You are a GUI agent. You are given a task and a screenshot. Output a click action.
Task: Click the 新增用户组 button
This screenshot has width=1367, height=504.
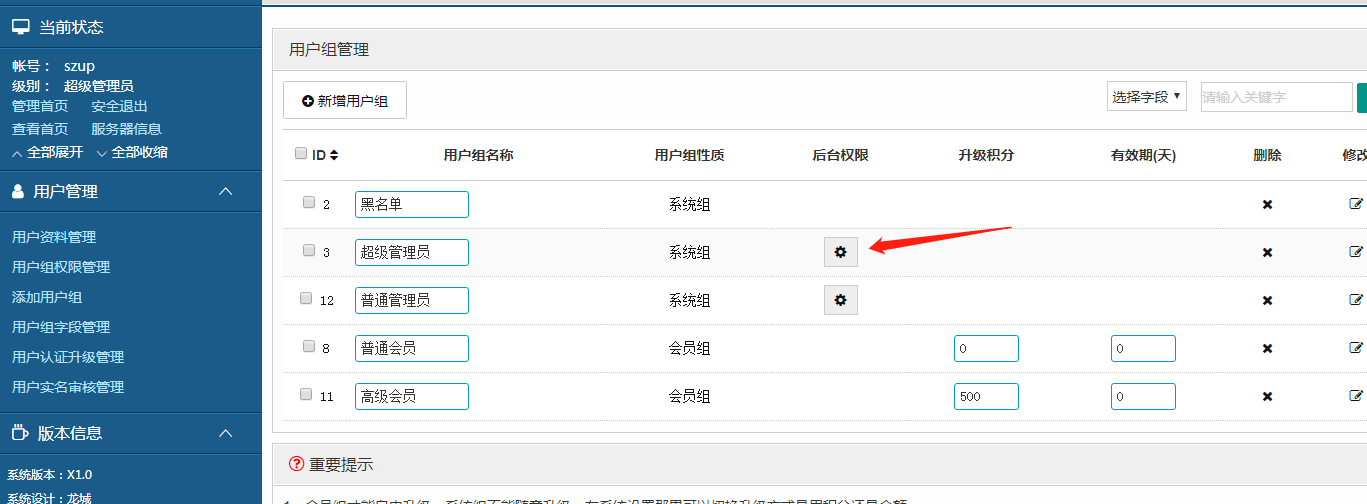click(345, 101)
